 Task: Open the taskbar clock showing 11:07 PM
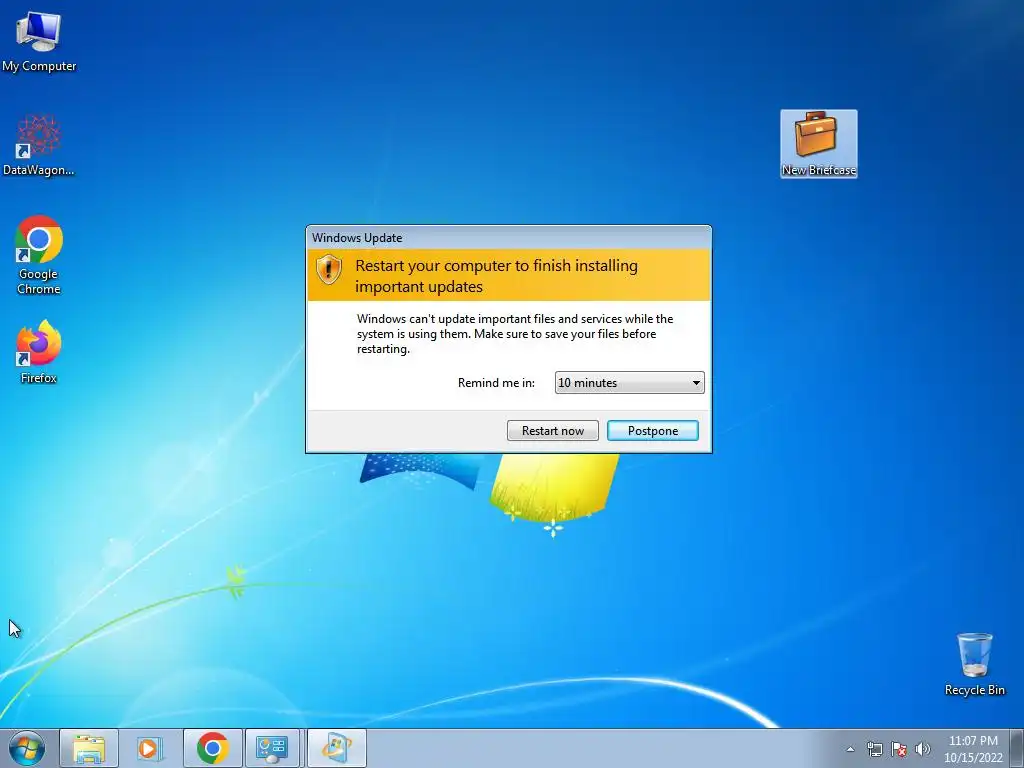pyautogui.click(x=973, y=749)
